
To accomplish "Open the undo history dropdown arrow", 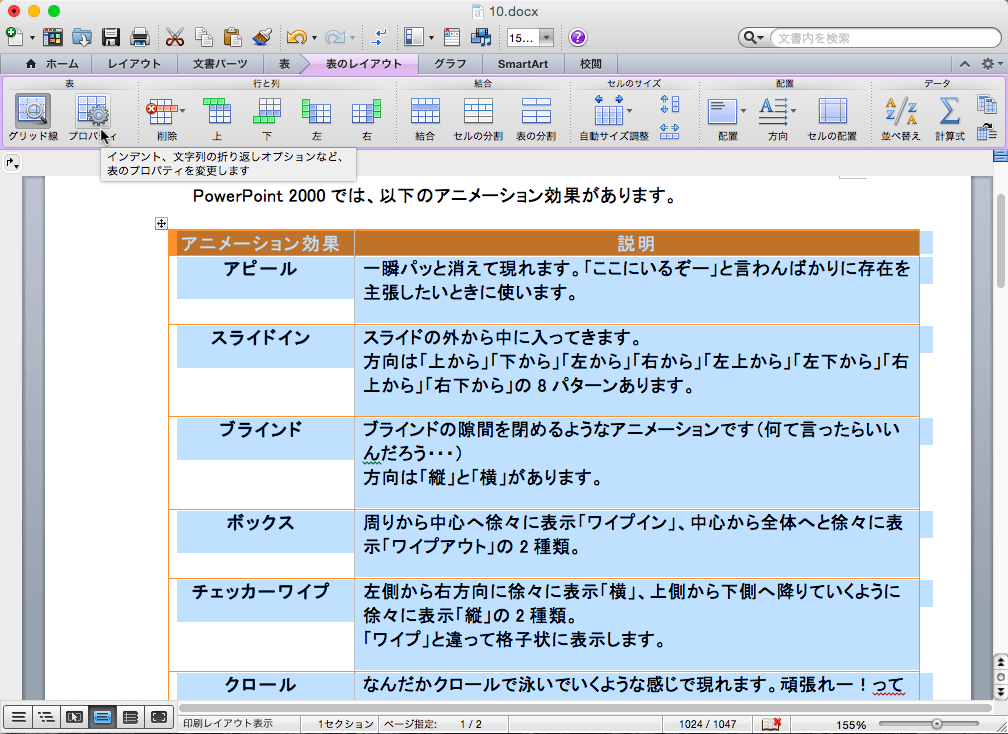I will pyautogui.click(x=314, y=38).
